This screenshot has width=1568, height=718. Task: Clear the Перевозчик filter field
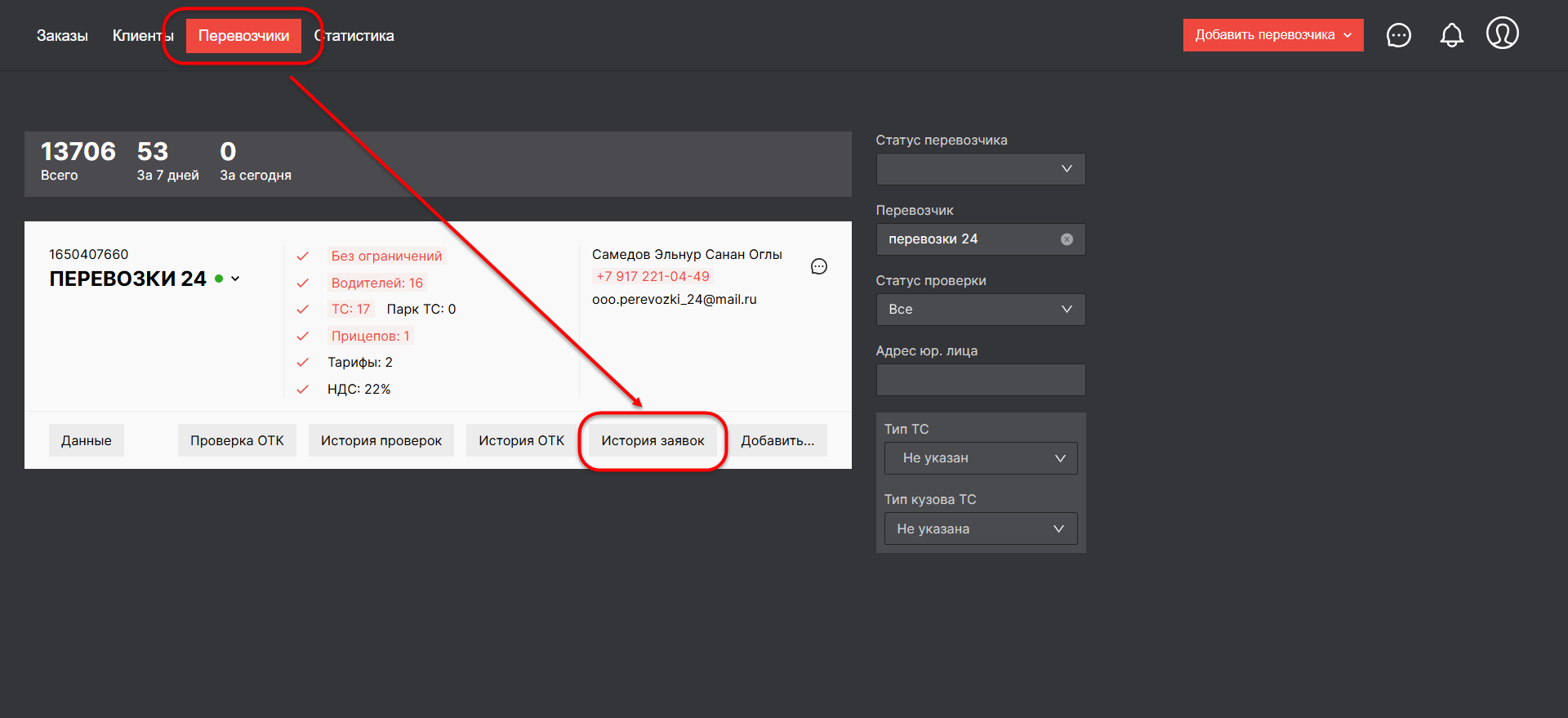(x=1067, y=239)
